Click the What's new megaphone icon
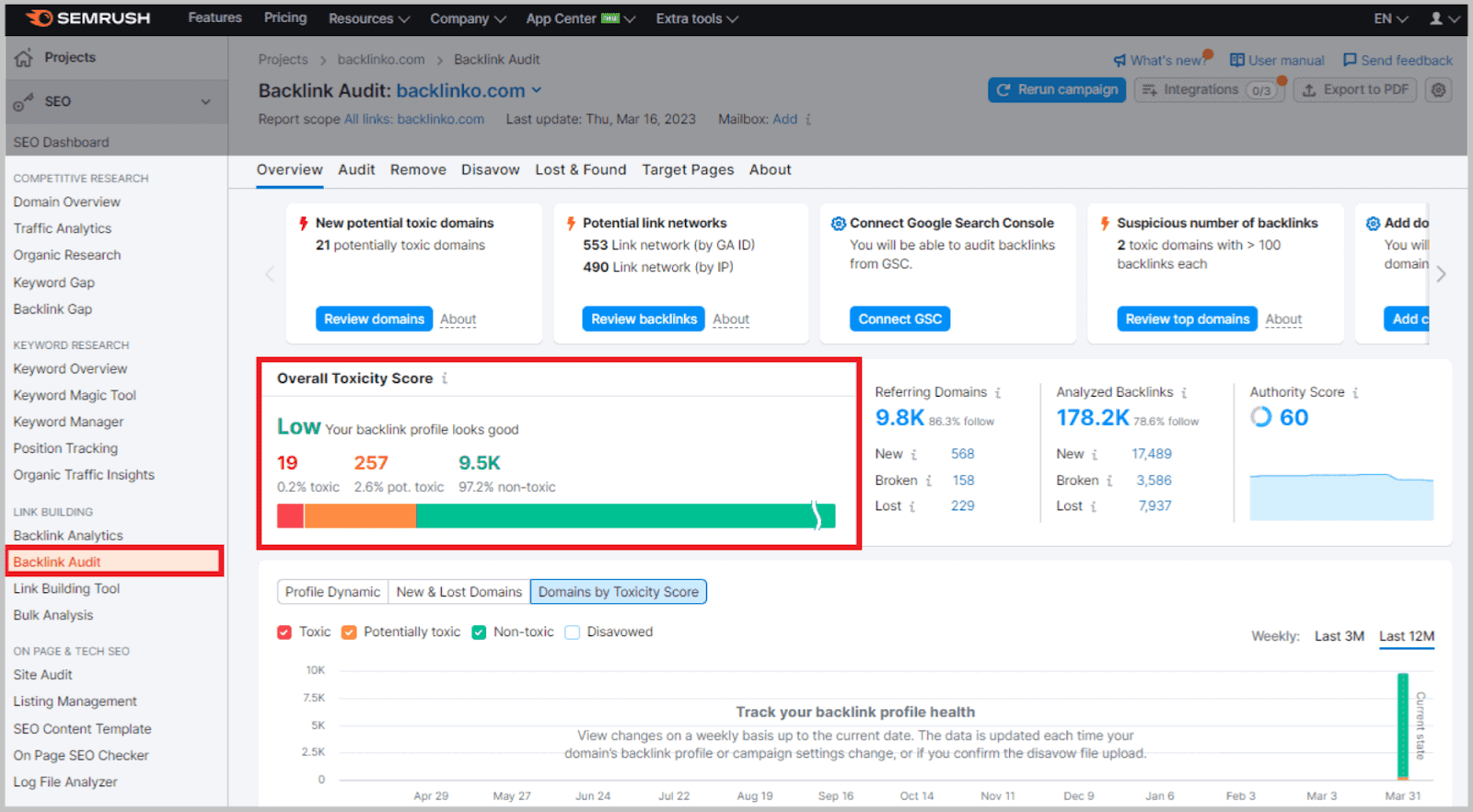The height and width of the screenshot is (812, 1473). click(x=1119, y=61)
